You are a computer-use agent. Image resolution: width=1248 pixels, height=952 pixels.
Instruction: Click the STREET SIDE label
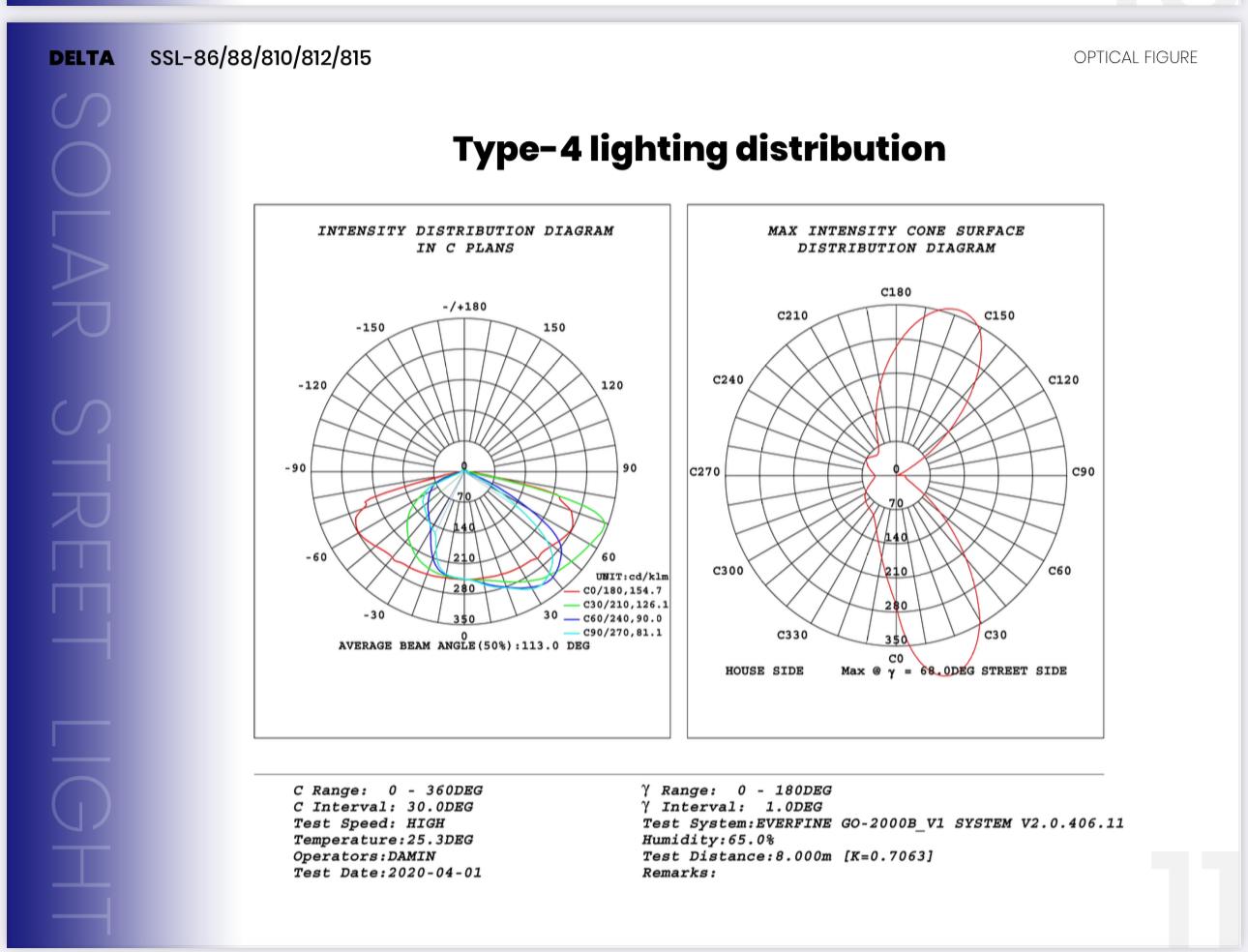(1024, 670)
